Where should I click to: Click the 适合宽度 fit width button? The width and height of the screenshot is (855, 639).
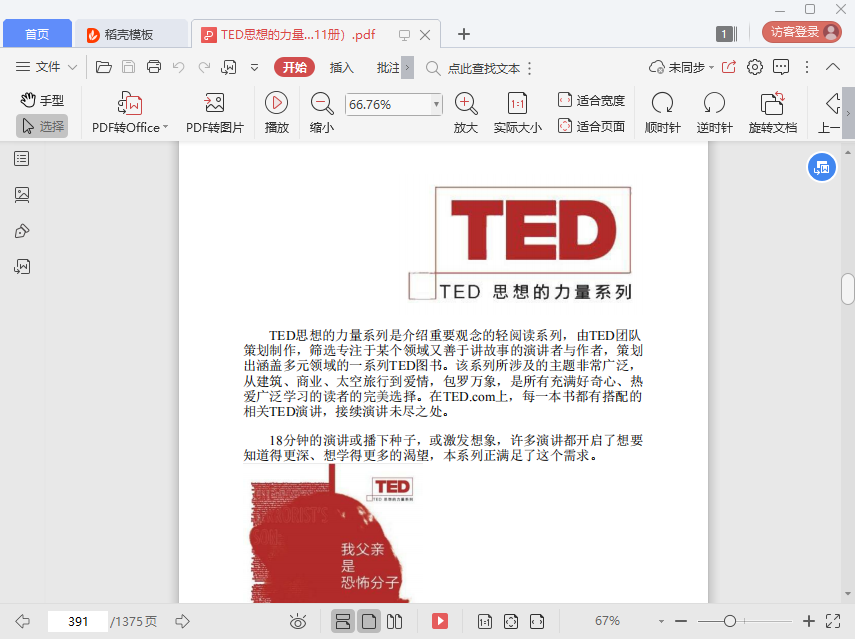coord(591,100)
